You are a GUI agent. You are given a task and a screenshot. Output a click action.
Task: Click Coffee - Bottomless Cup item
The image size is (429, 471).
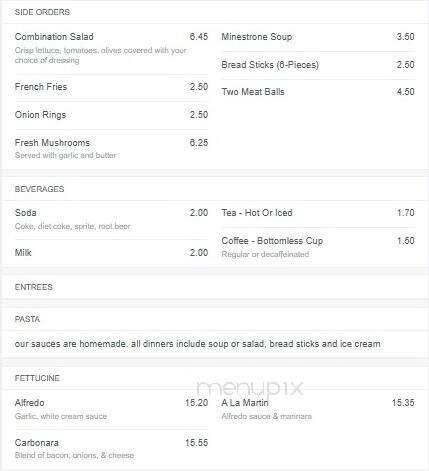(318, 247)
